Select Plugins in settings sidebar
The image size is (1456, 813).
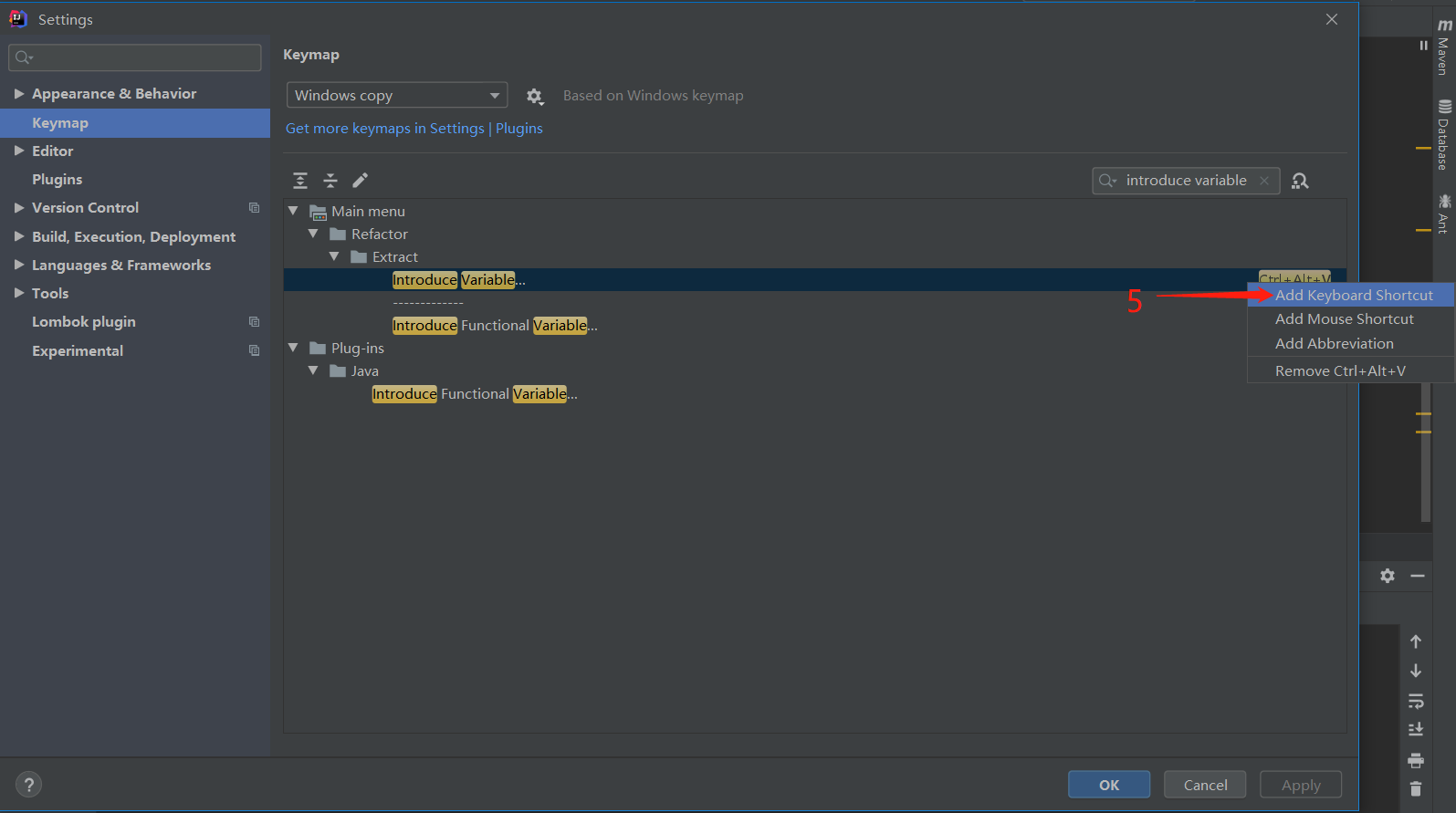(x=135, y=180)
